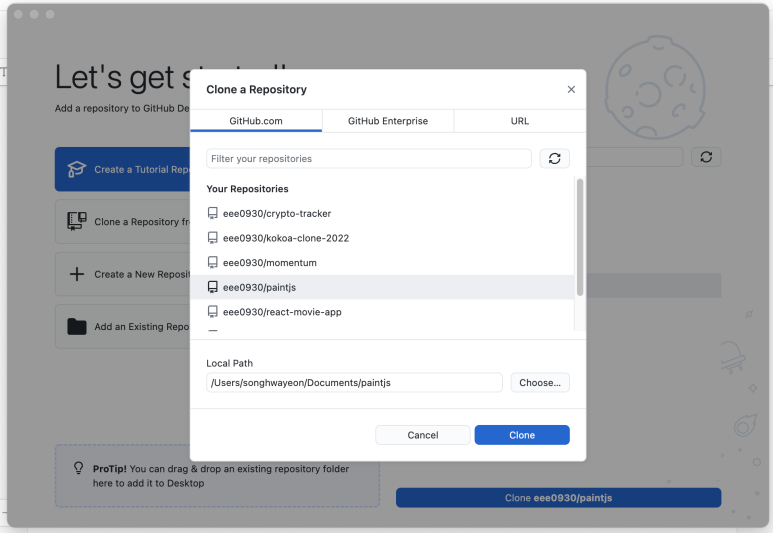Select eee0930/kokoa-clone-2022 repository
Image resolution: width=773 pixels, height=533 pixels.
[382, 238]
